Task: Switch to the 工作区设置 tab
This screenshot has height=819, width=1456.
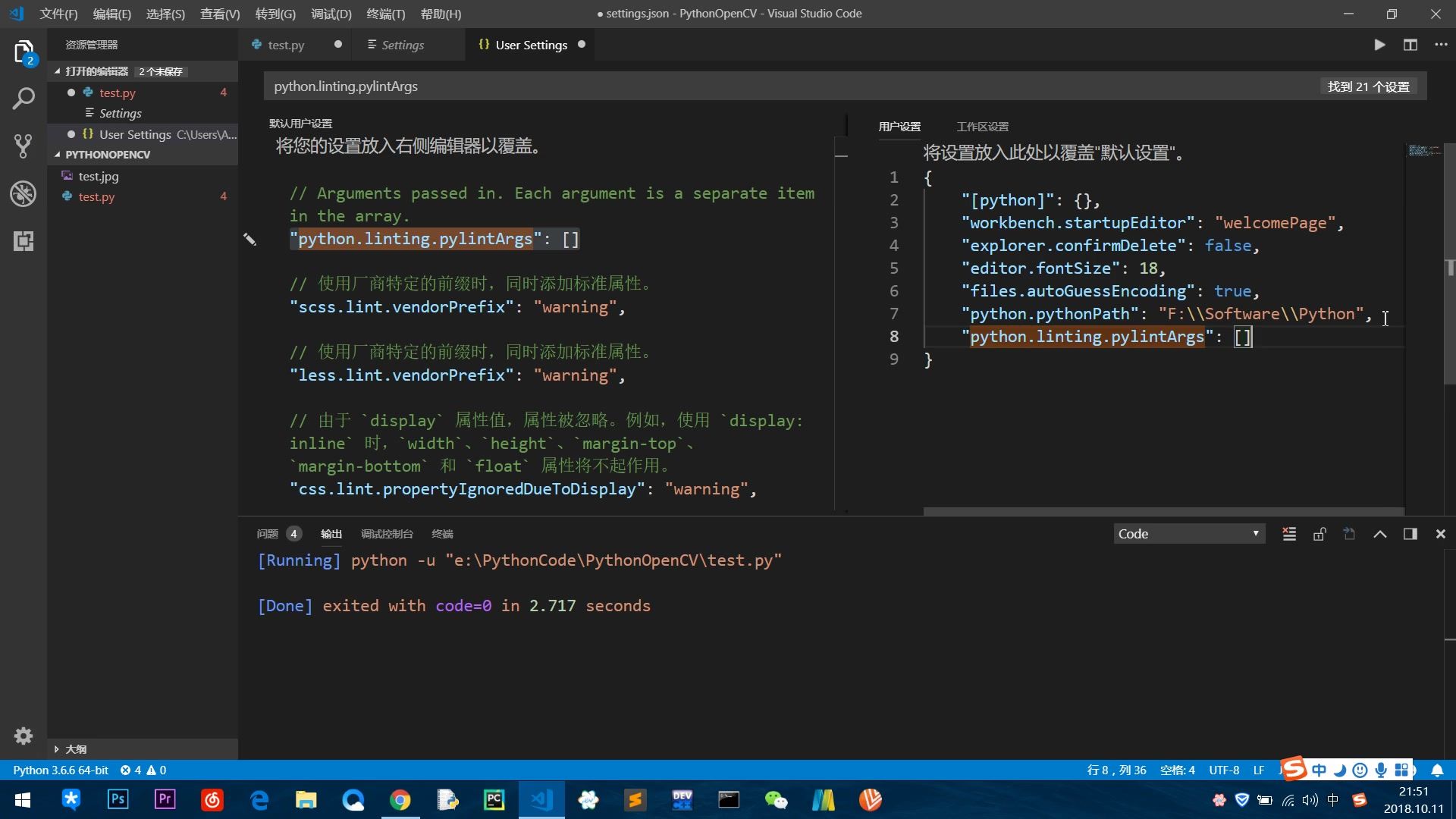Action: click(x=982, y=127)
